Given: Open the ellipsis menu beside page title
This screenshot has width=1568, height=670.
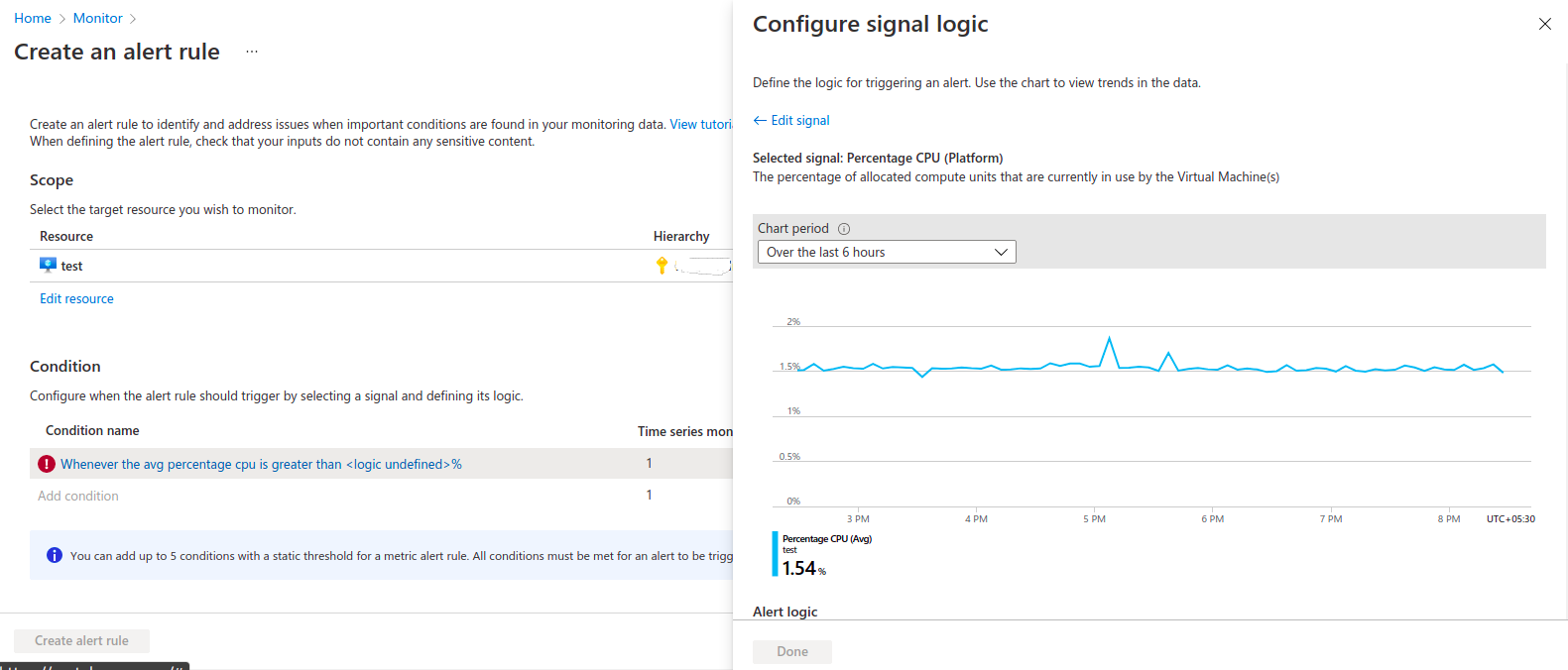Looking at the screenshot, I should pos(252,52).
